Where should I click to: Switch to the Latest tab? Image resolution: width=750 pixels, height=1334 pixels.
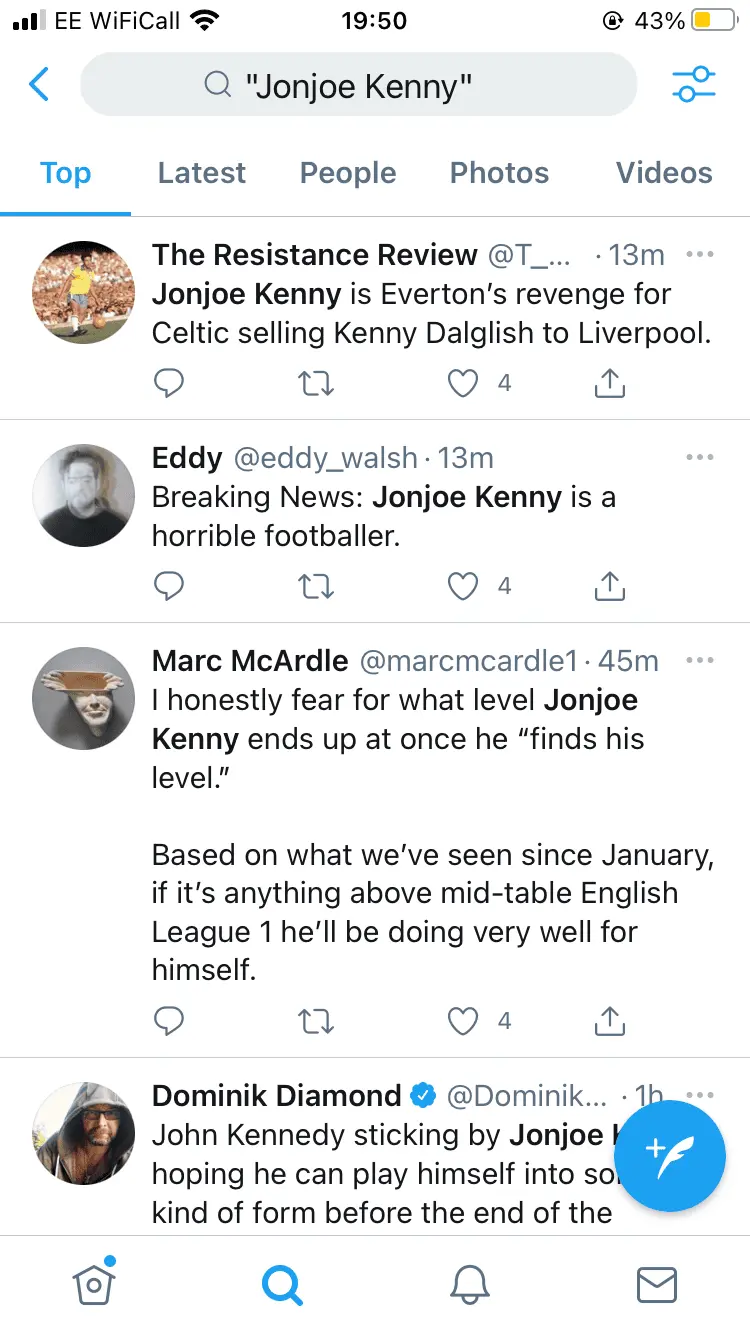(x=201, y=173)
